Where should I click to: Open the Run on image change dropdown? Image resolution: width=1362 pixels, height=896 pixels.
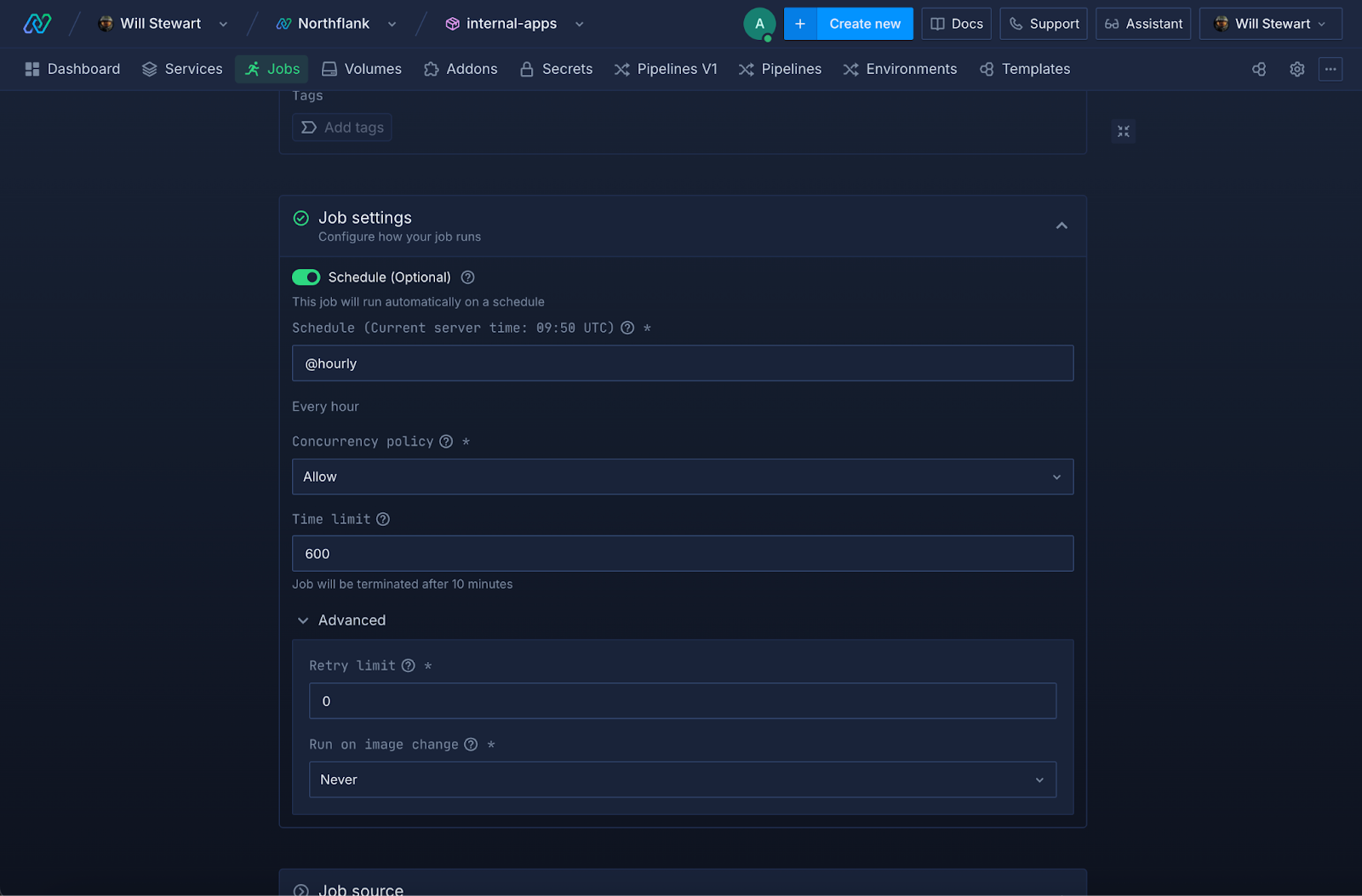682,779
